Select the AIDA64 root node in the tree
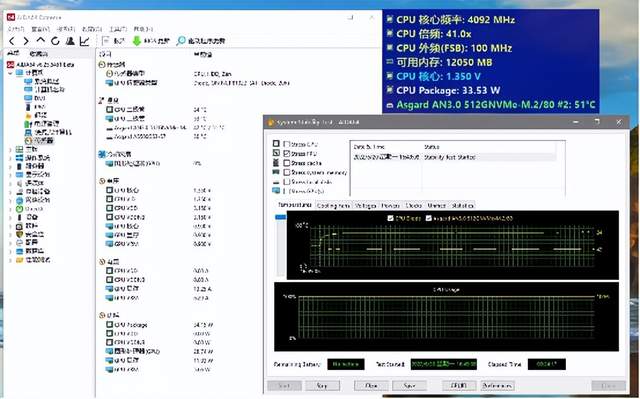Screen dimensions: 640x399 tap(41, 64)
